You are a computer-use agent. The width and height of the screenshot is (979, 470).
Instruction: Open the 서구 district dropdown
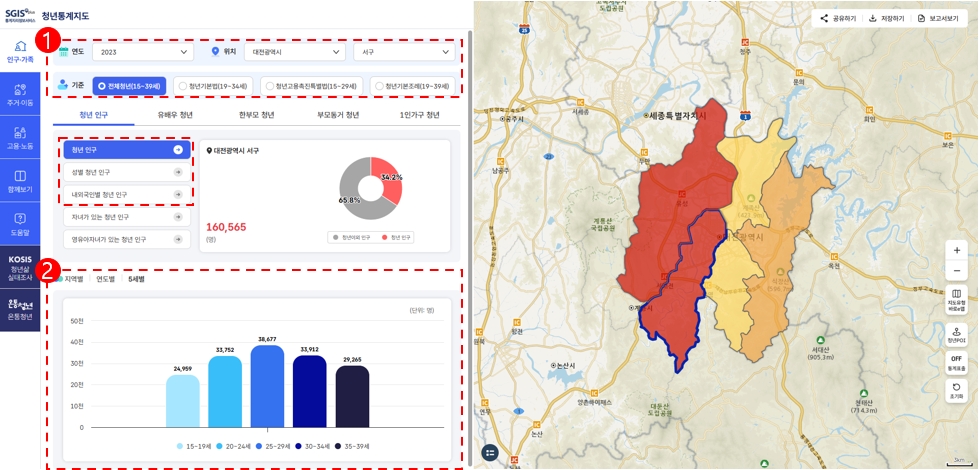(404, 52)
